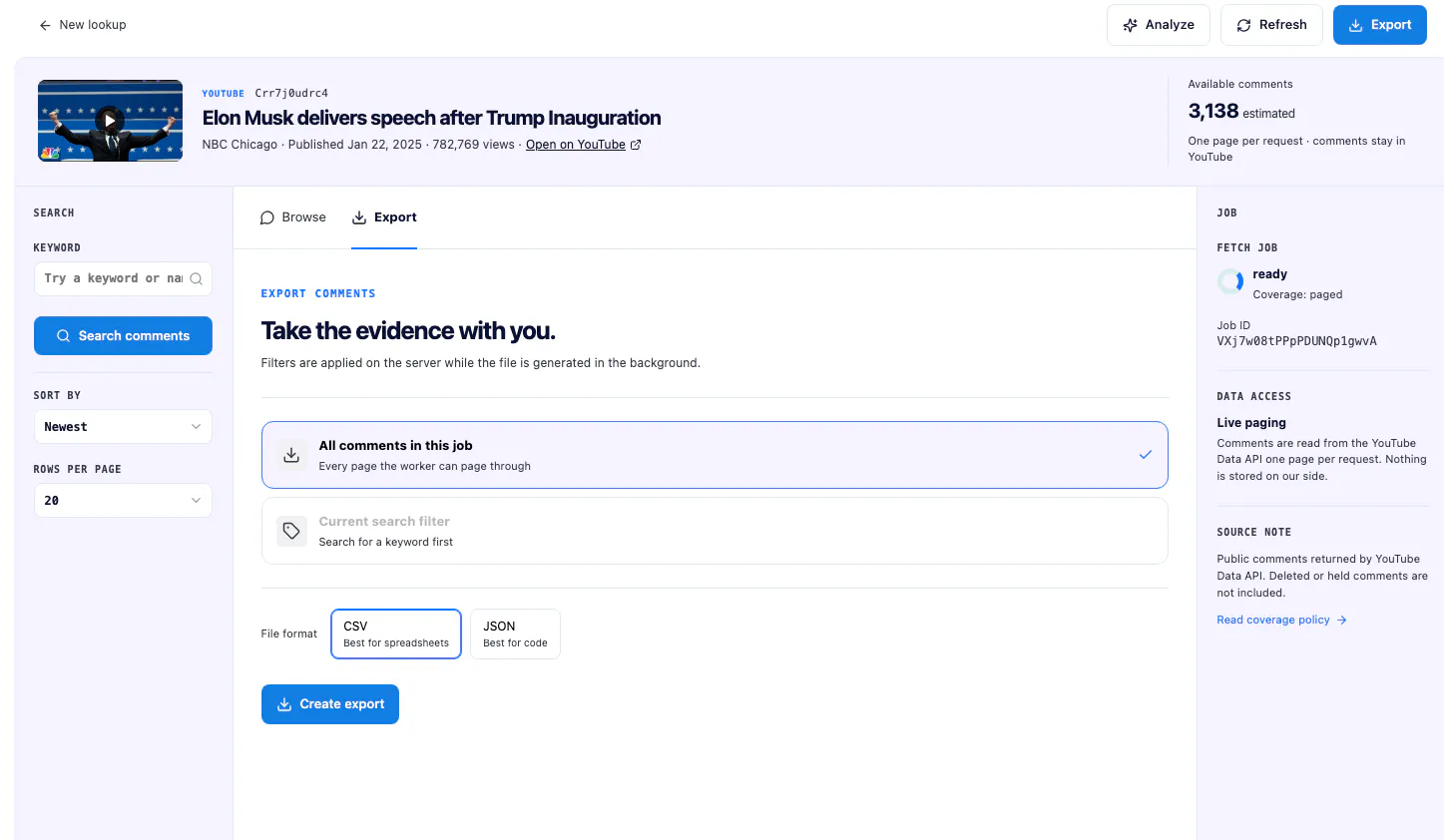Click the Take the evidence with you heading
1444x840 pixels.
pyautogui.click(x=408, y=331)
